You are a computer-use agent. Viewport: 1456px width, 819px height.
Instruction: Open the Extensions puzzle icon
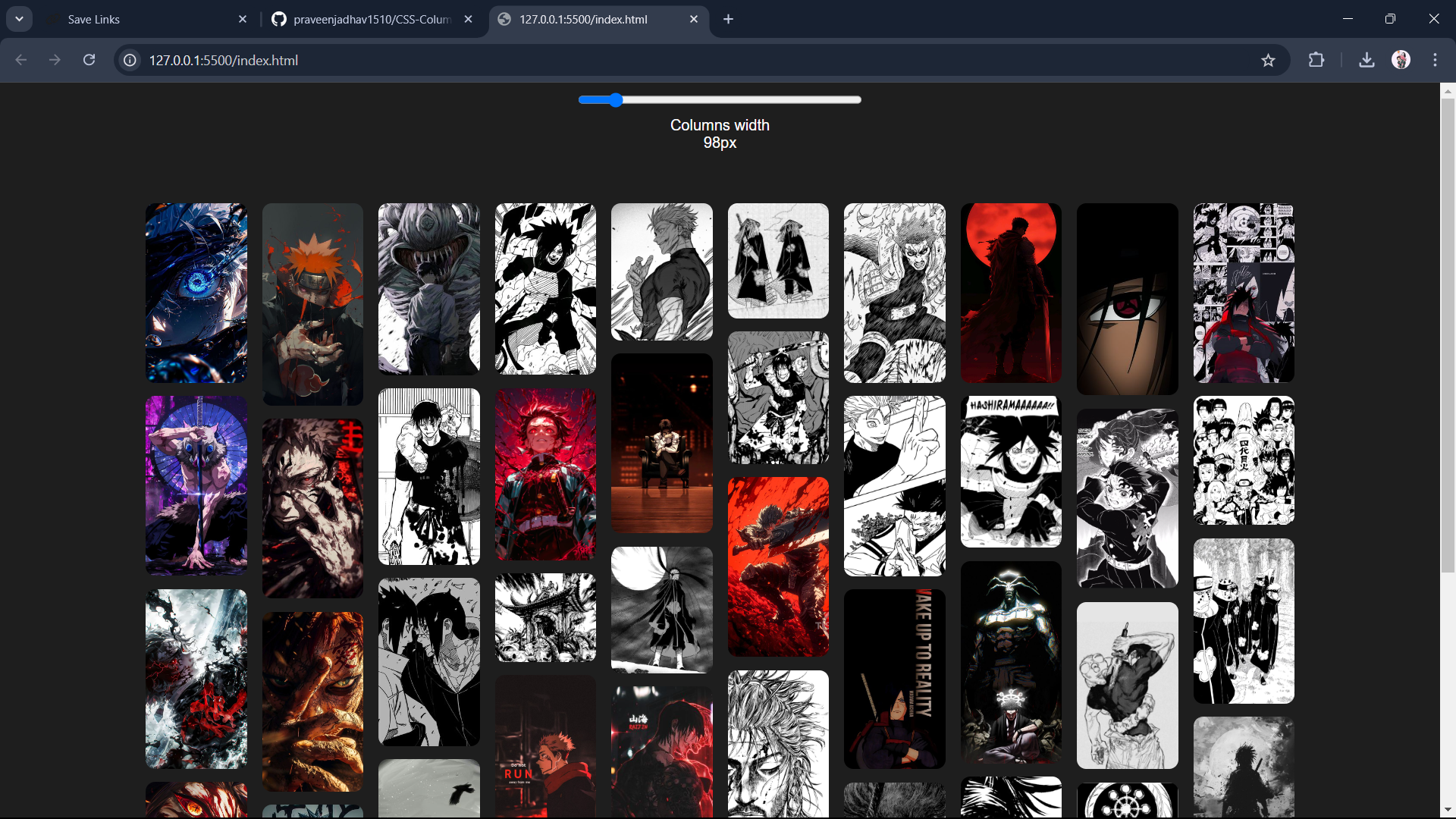coord(1316,60)
